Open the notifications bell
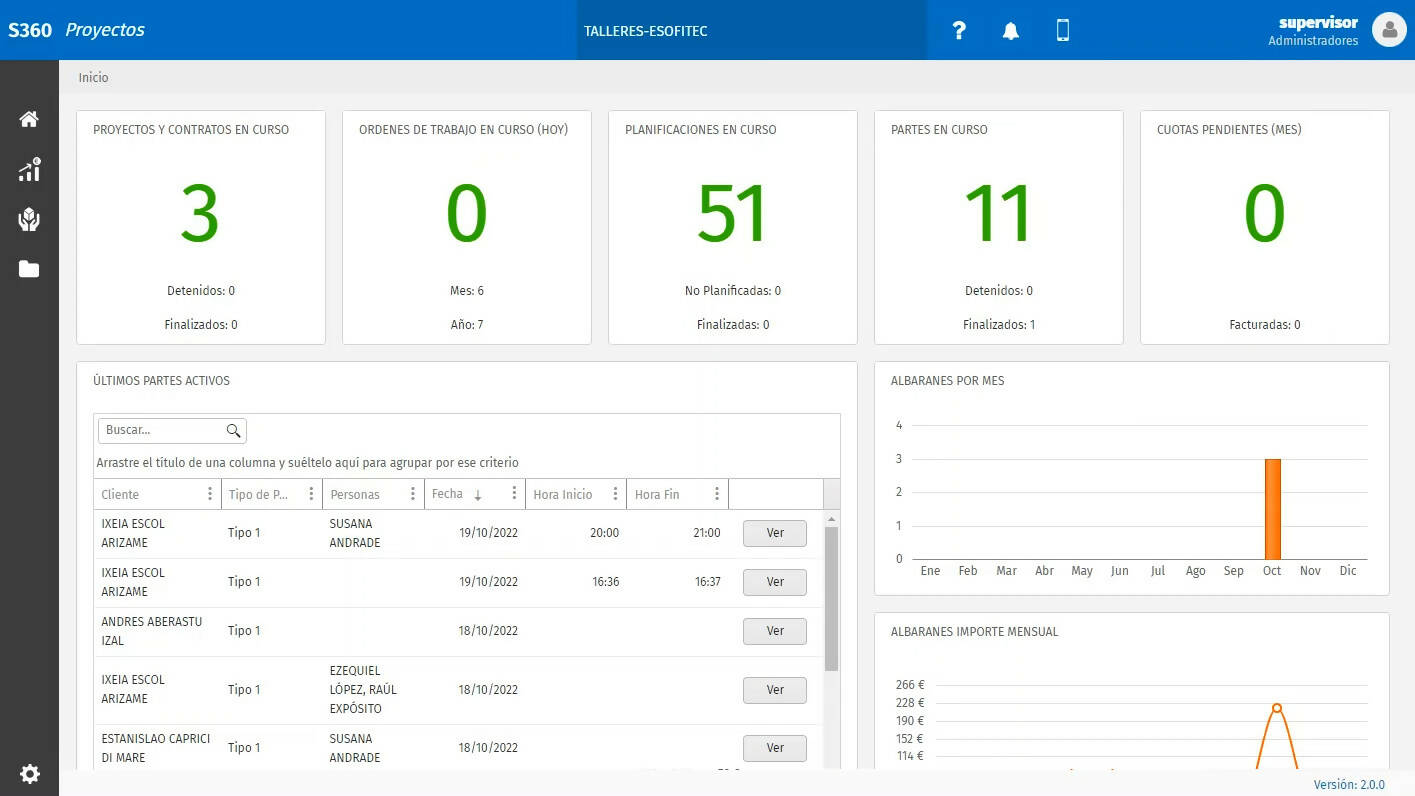 click(1011, 31)
